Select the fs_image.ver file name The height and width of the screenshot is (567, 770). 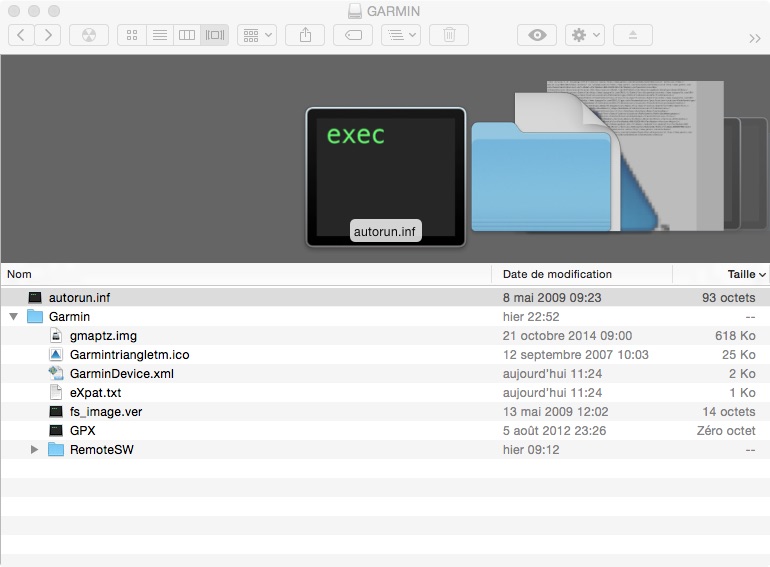106,412
